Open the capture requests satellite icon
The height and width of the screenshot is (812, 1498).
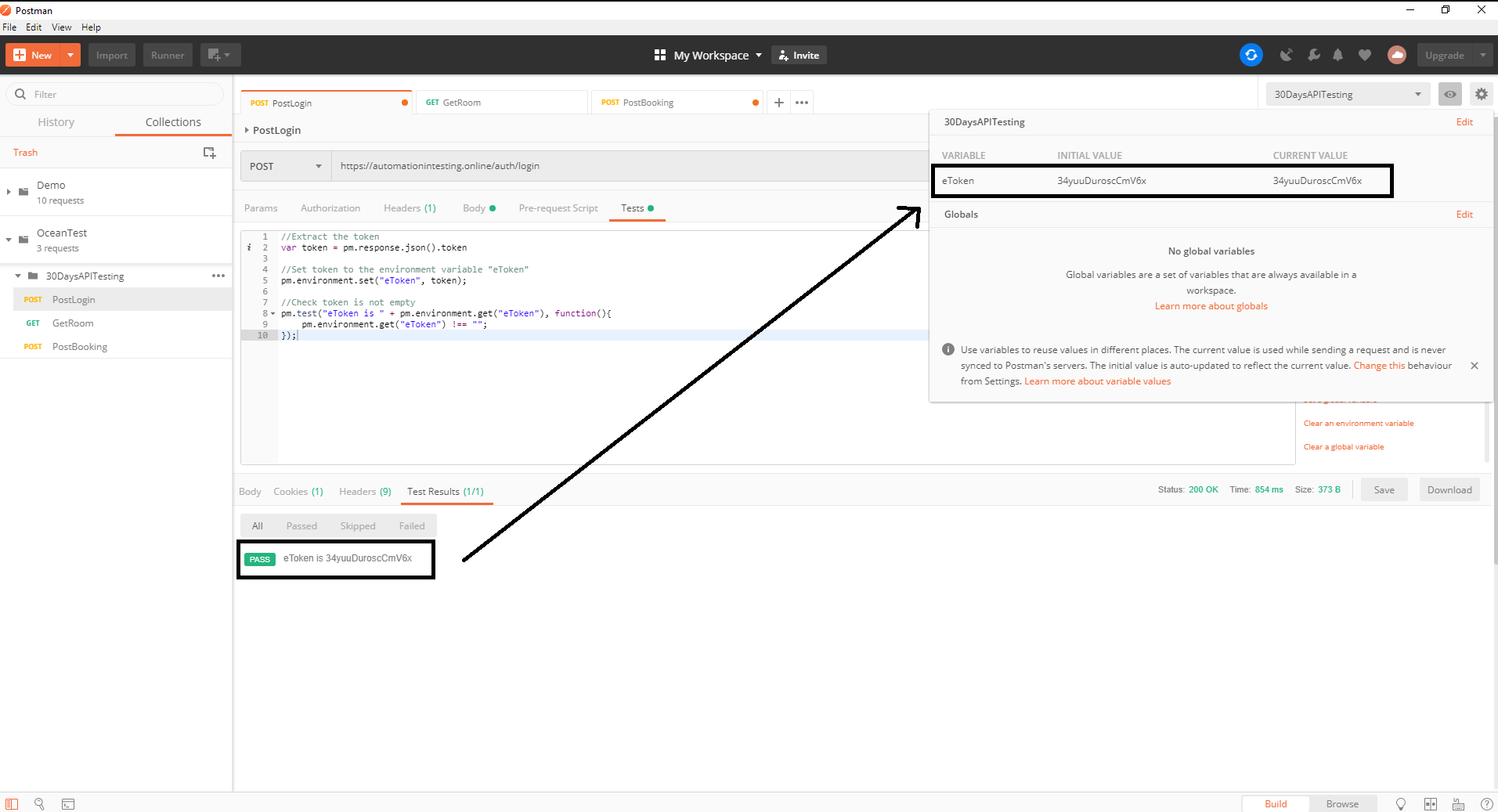(x=1286, y=55)
